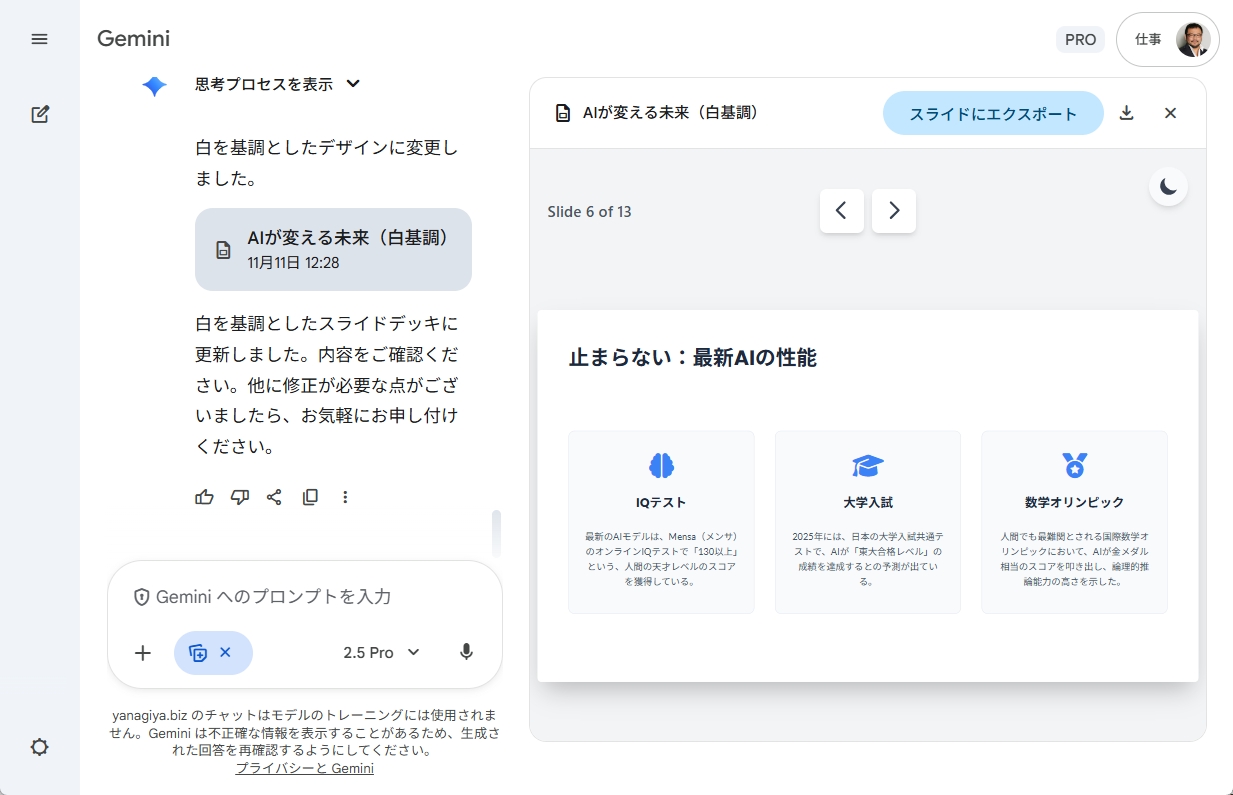Viewport: 1233px width, 795px height.
Task: Start a new chat
Action: 40,114
